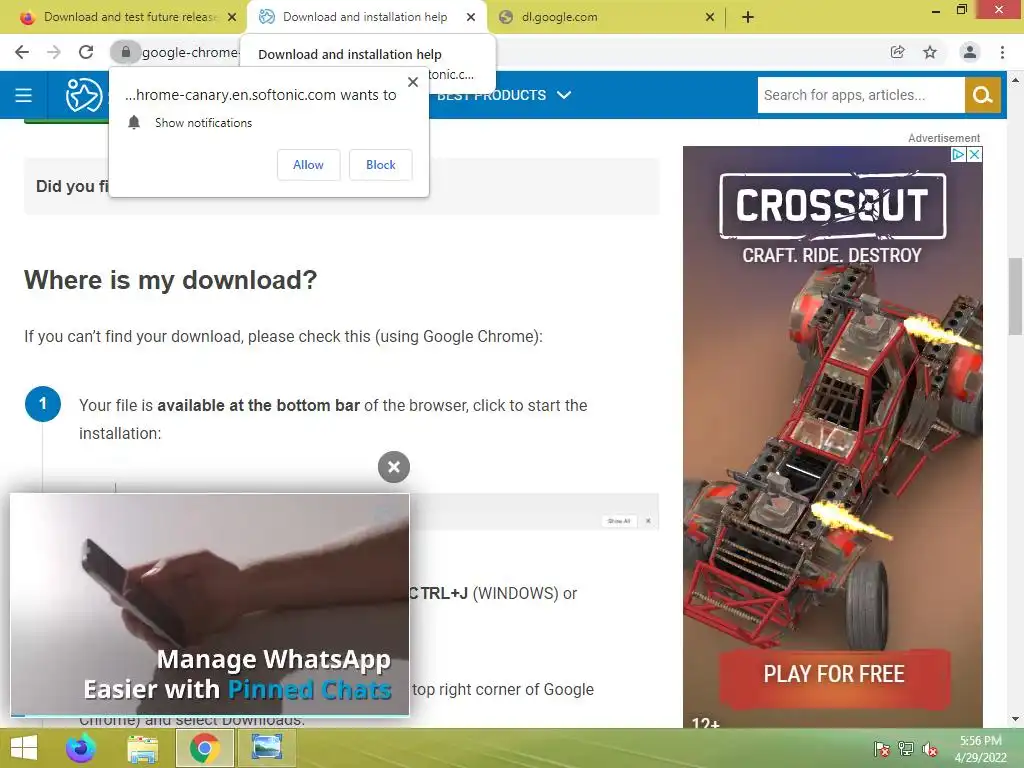This screenshot has width=1024, height=768.
Task: Click the network status tray icon
Action: (x=906, y=749)
